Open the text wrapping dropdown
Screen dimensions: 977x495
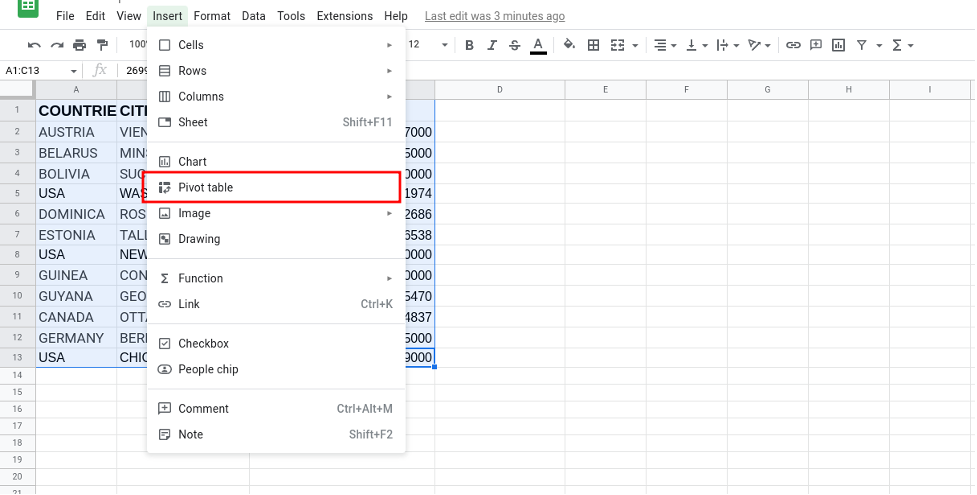pos(727,45)
